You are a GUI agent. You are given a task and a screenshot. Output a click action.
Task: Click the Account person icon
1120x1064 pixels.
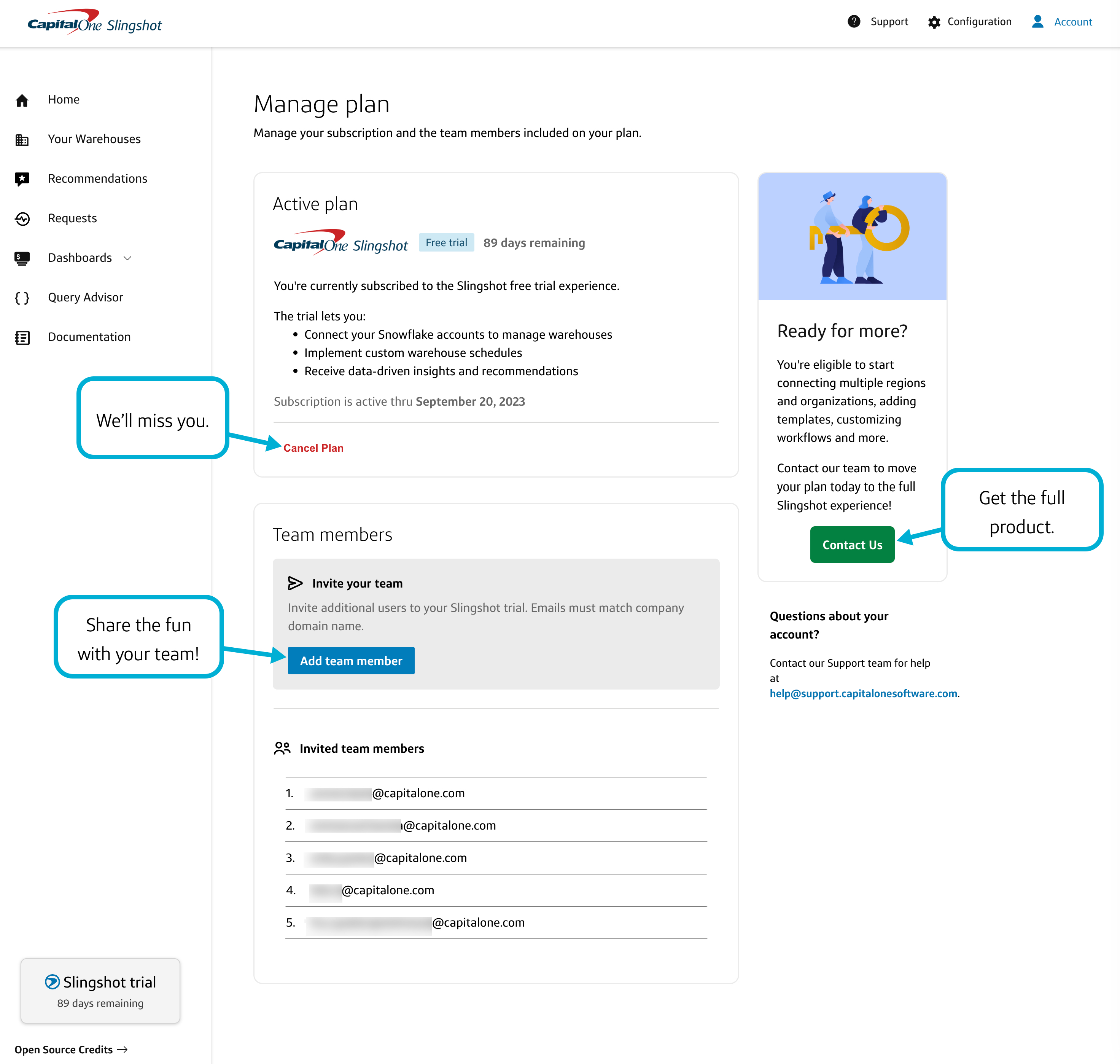(1038, 22)
